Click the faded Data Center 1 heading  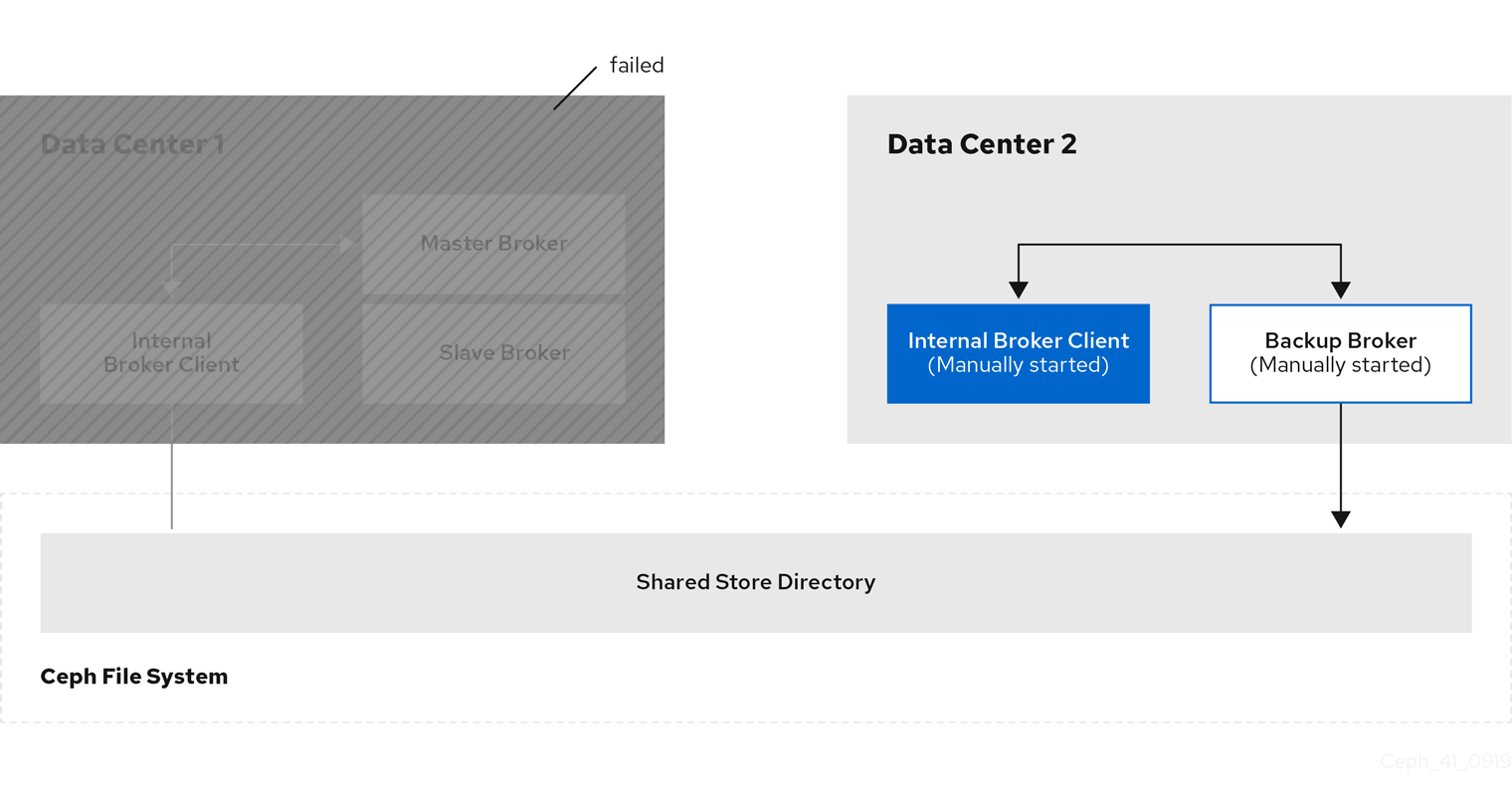coord(132,144)
